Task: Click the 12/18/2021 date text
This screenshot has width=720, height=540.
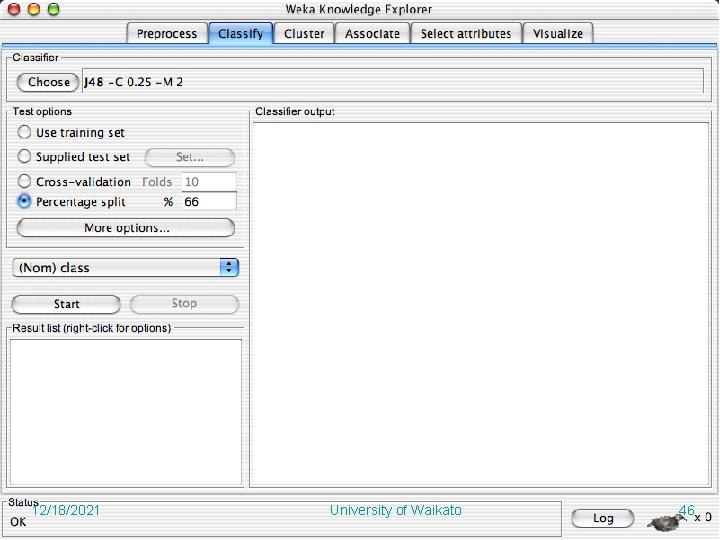Action: coord(66,510)
